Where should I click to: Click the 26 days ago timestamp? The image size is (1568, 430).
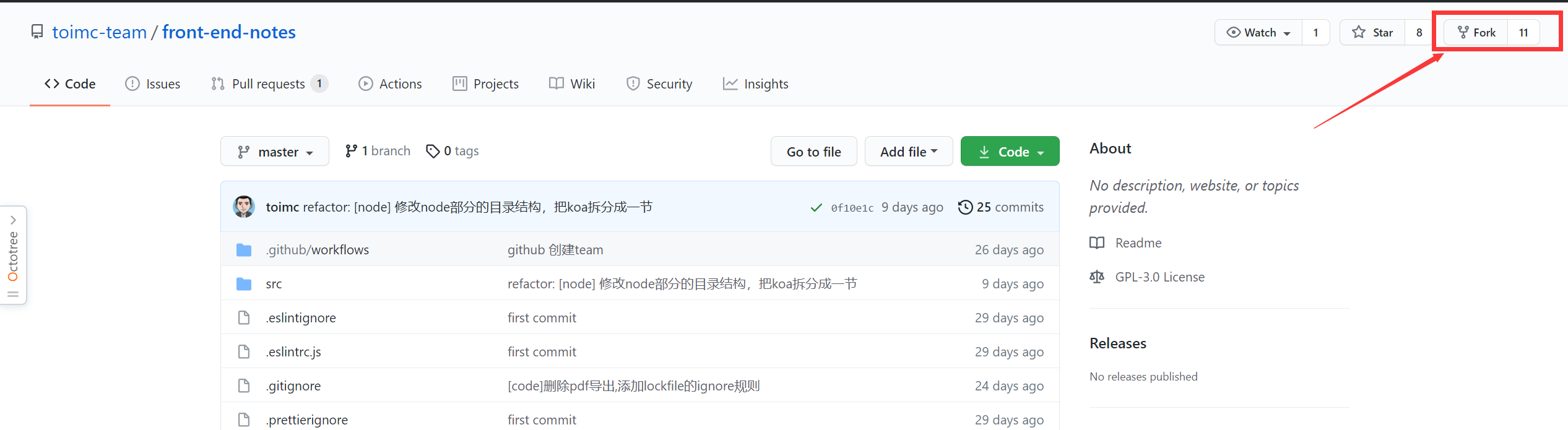point(1009,250)
